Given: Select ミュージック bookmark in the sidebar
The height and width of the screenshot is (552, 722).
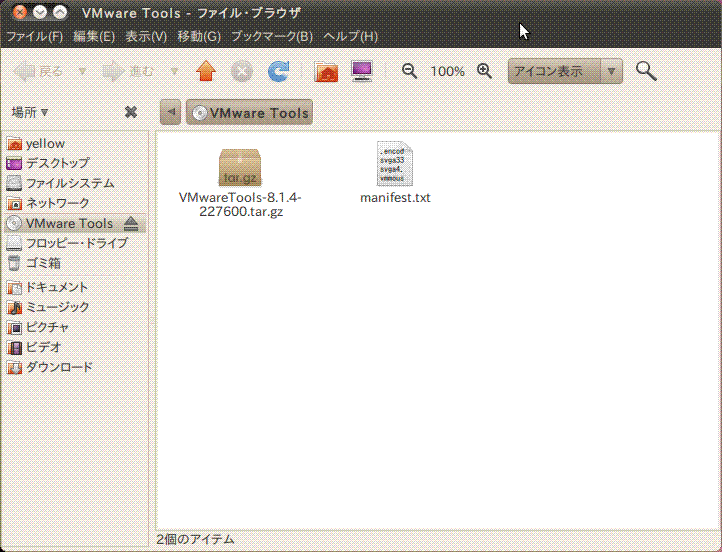Looking at the screenshot, I should tap(76, 307).
